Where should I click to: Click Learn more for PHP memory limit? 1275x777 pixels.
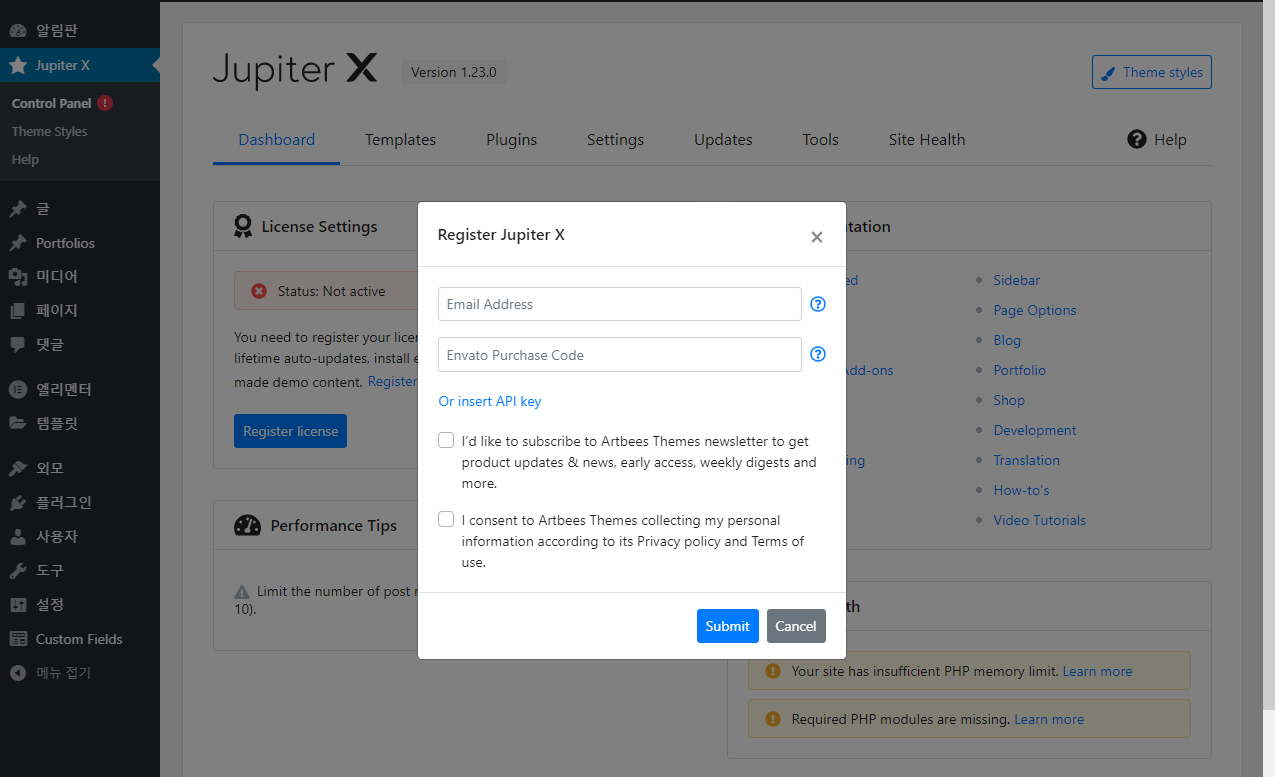[x=1097, y=671]
